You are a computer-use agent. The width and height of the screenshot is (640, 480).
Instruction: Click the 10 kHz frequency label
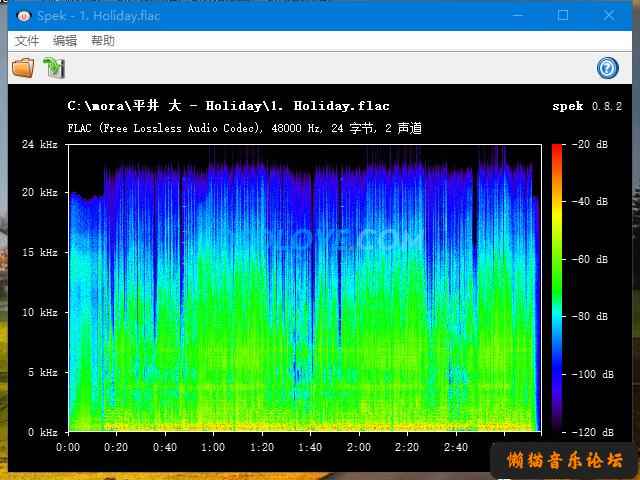(40, 312)
